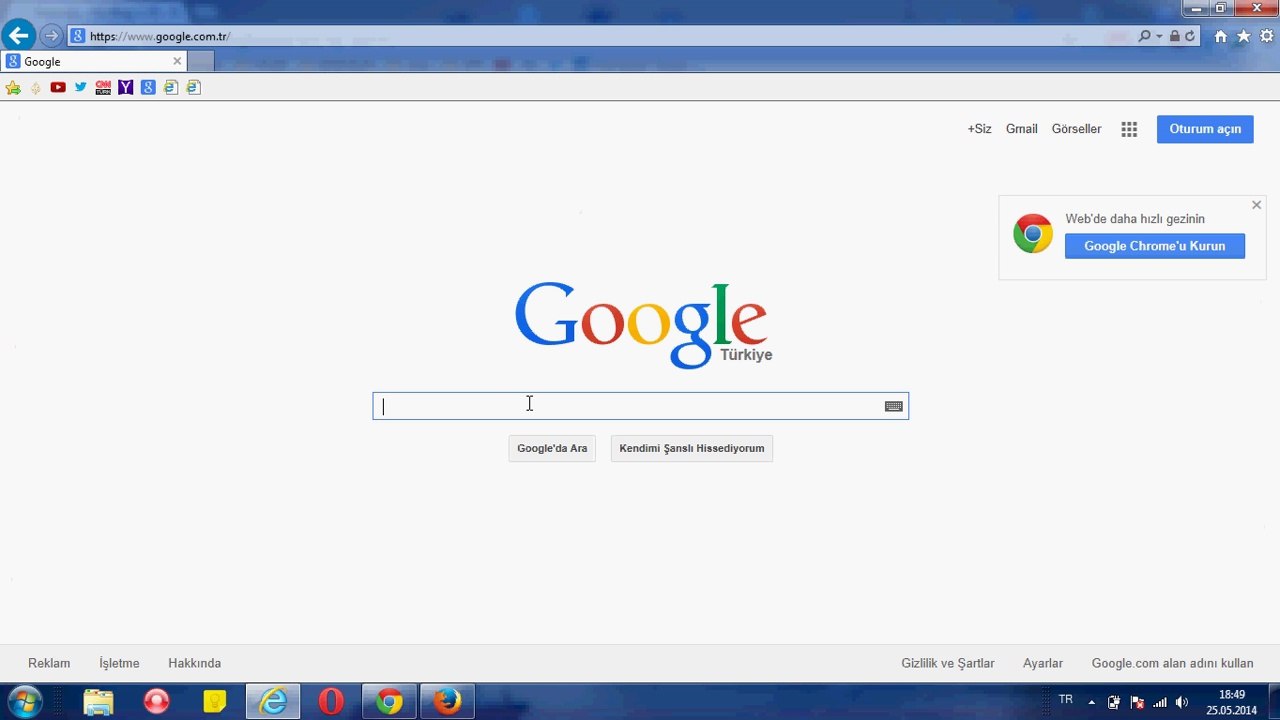Click the +Siz link
1280x720 pixels.
pyautogui.click(x=979, y=129)
